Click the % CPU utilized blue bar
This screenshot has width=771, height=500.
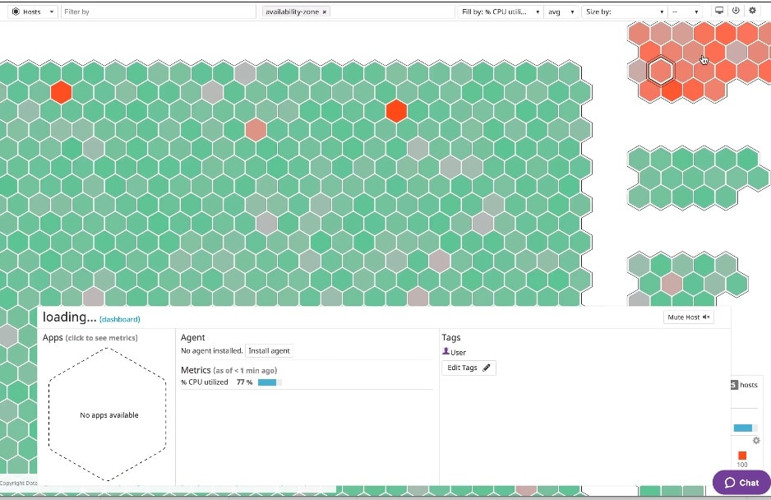click(x=267, y=382)
